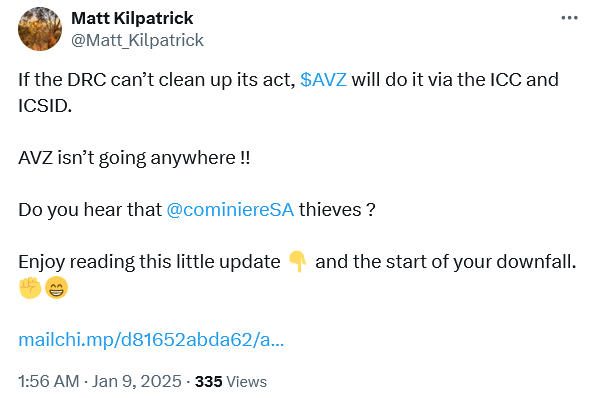The height and width of the screenshot is (398, 598).
Task: Click the raised fist emoji
Action: coord(30,287)
